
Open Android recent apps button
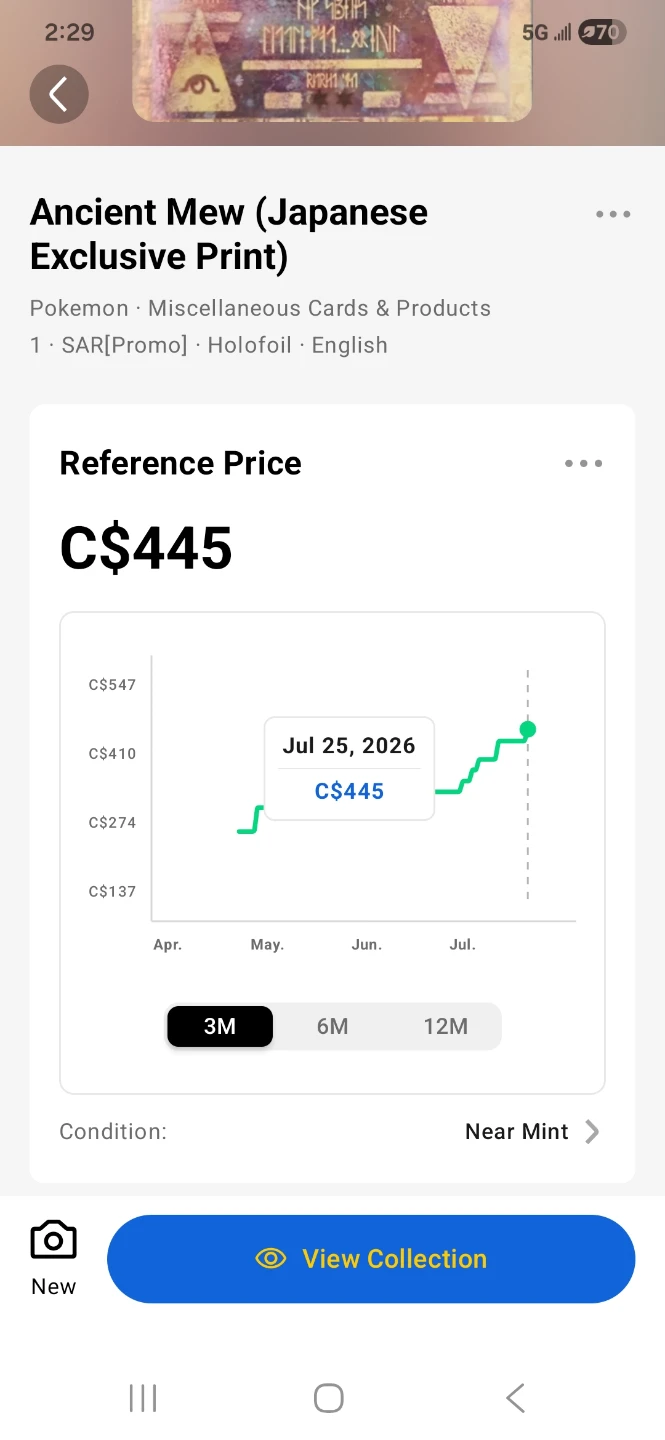click(143, 1398)
